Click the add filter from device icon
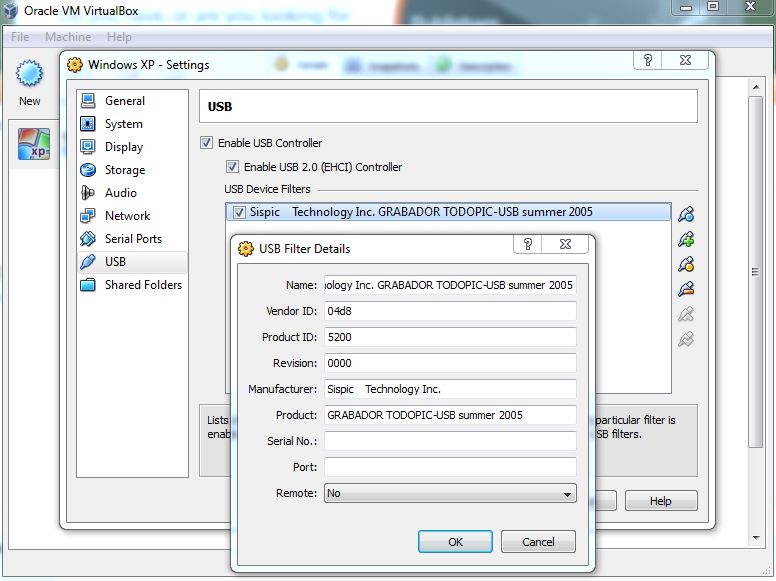Viewport: 776px width, 581px height. coord(686,240)
